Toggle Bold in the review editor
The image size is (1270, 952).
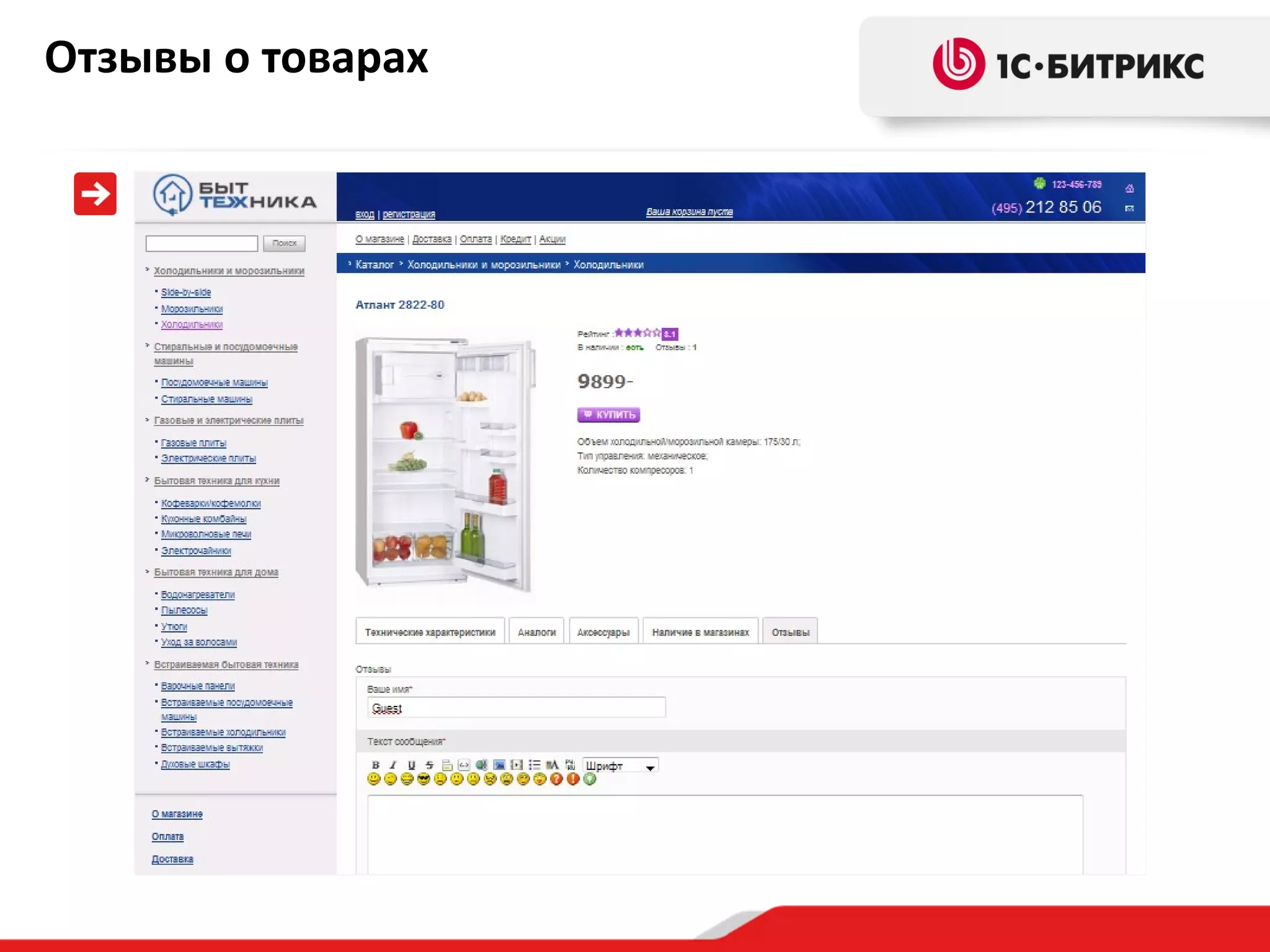[x=376, y=765]
